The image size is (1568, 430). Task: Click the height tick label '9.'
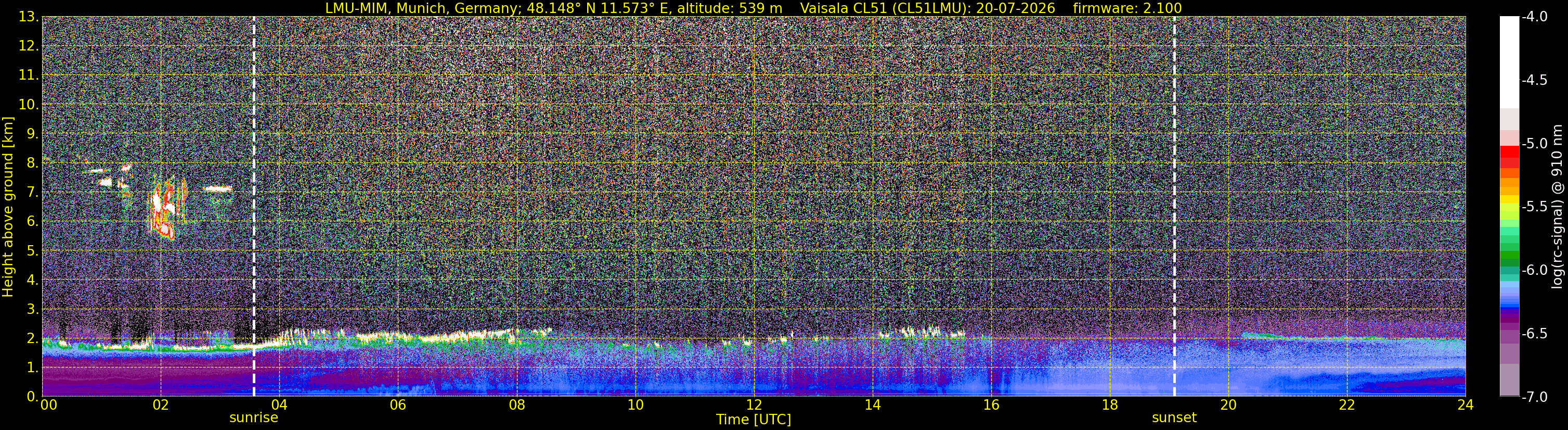point(33,134)
